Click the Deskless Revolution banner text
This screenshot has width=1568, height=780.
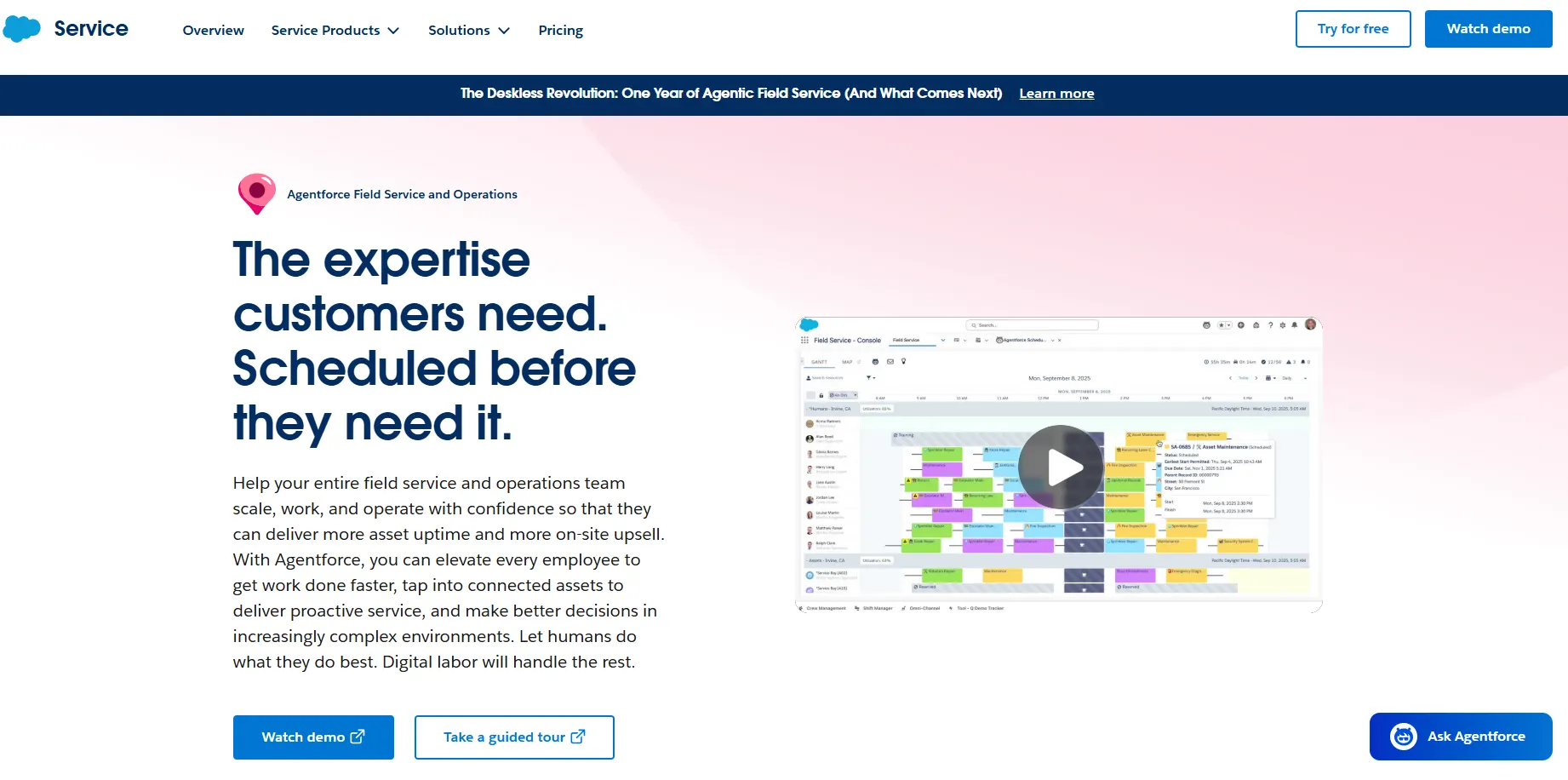pos(731,94)
